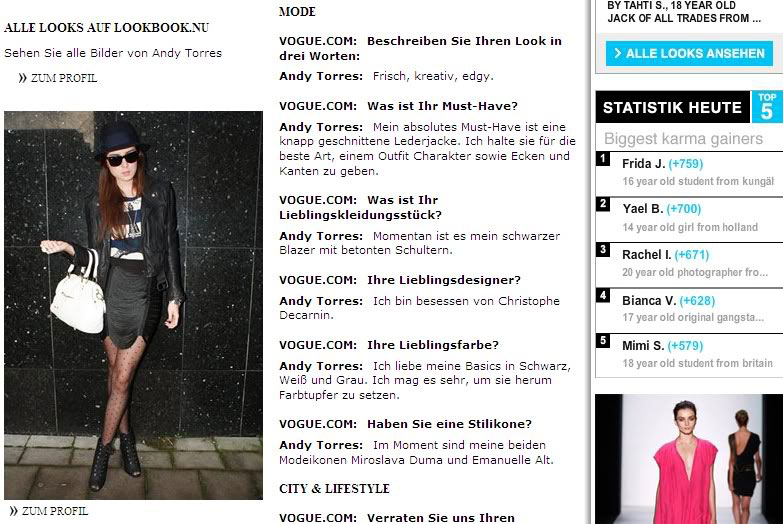Click the runway model in pink dress image
This screenshot has height=524, width=783.
689,459
